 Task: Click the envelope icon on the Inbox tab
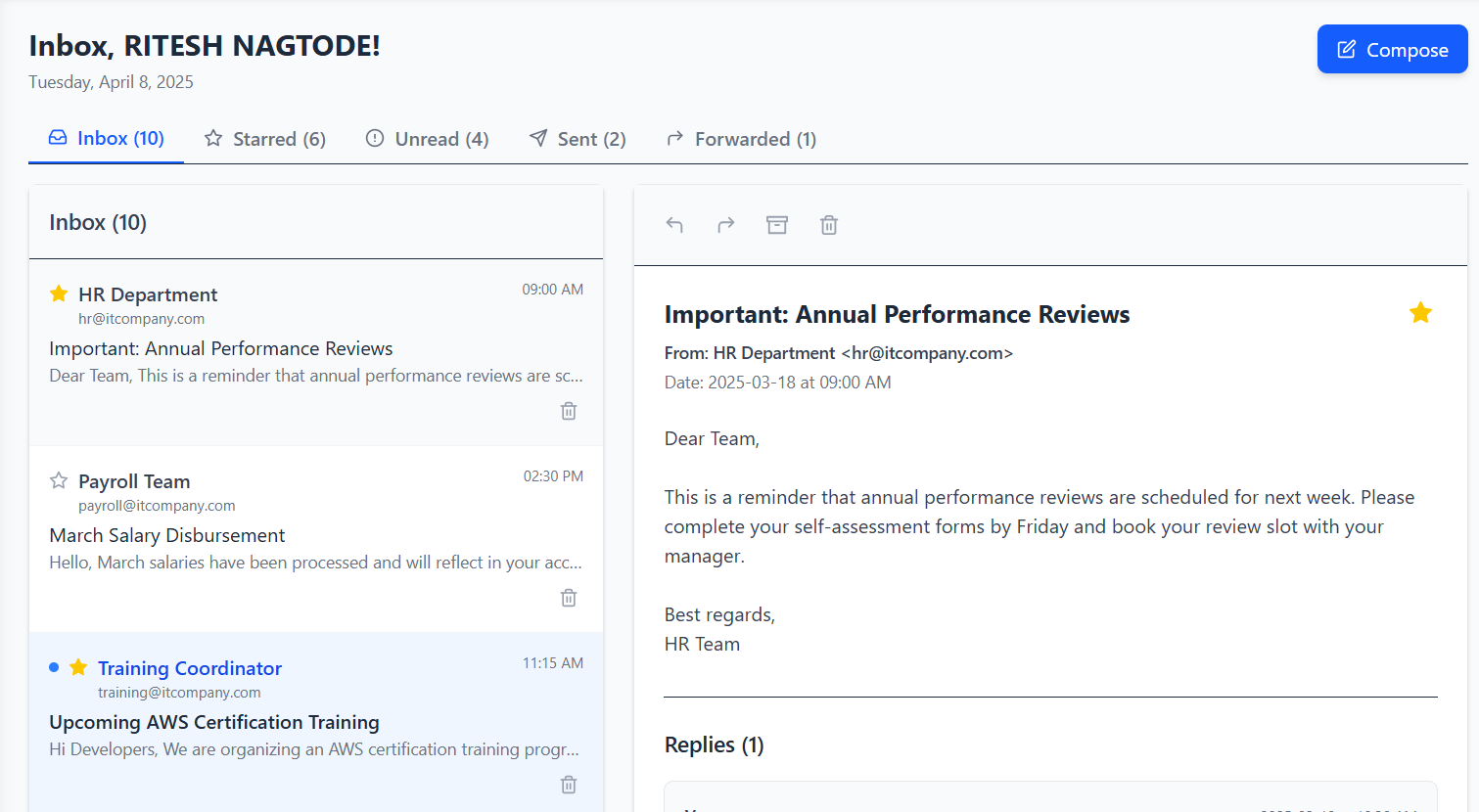point(61,137)
